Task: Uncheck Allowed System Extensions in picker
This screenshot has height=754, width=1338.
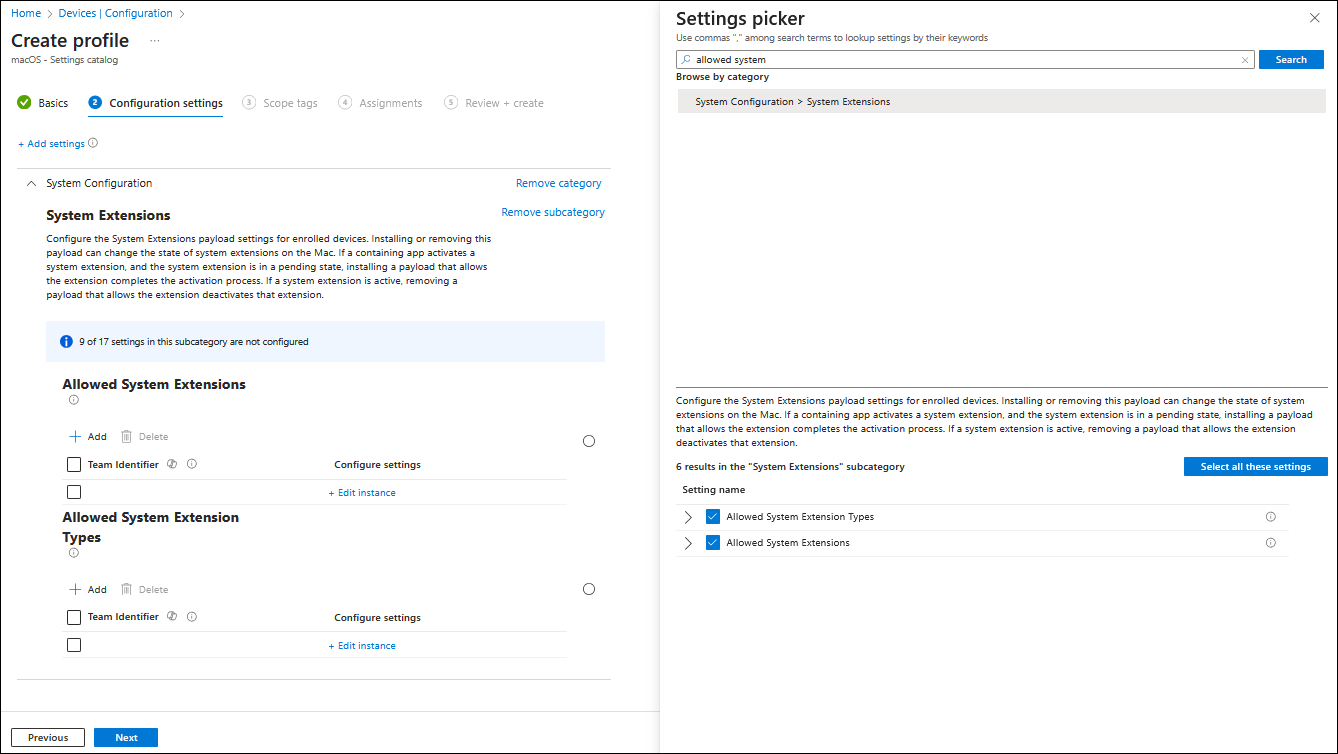Action: [713, 543]
